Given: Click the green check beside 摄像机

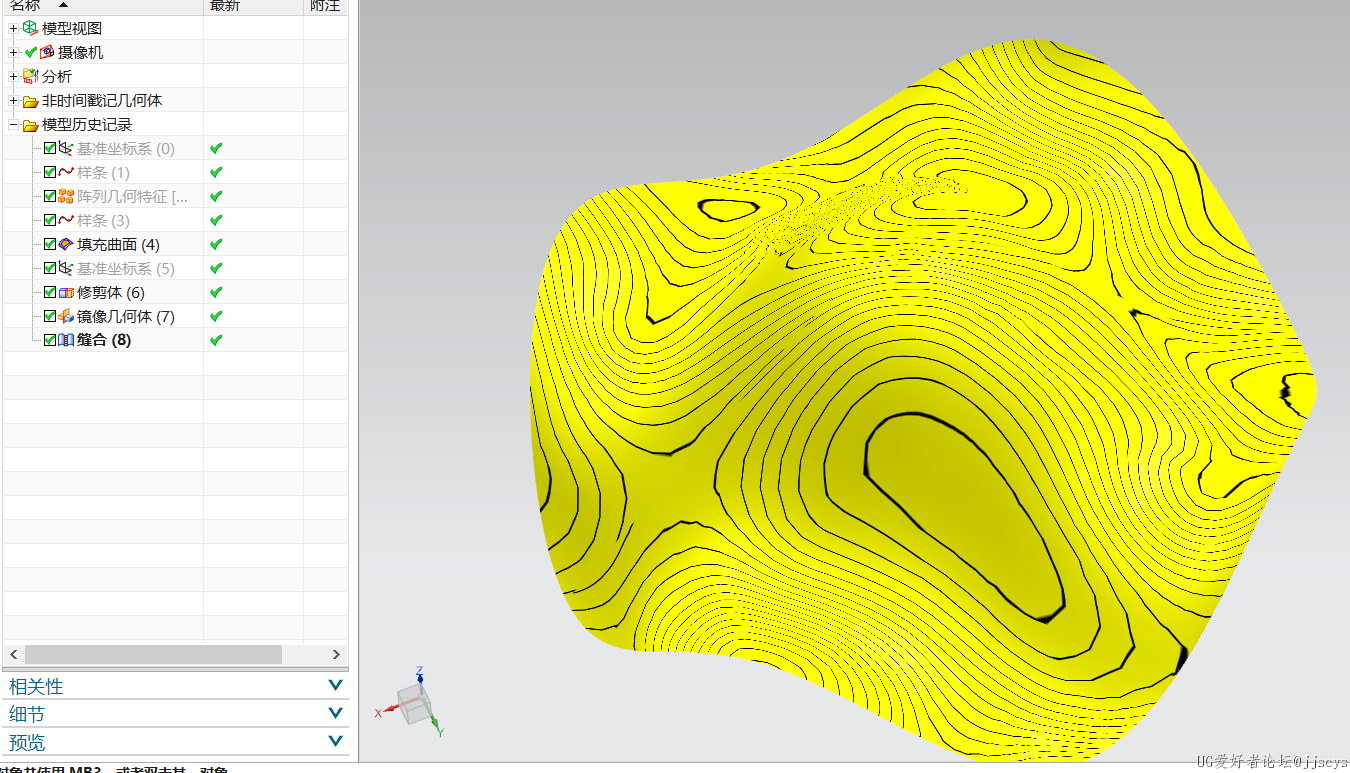Looking at the screenshot, I should point(31,52).
